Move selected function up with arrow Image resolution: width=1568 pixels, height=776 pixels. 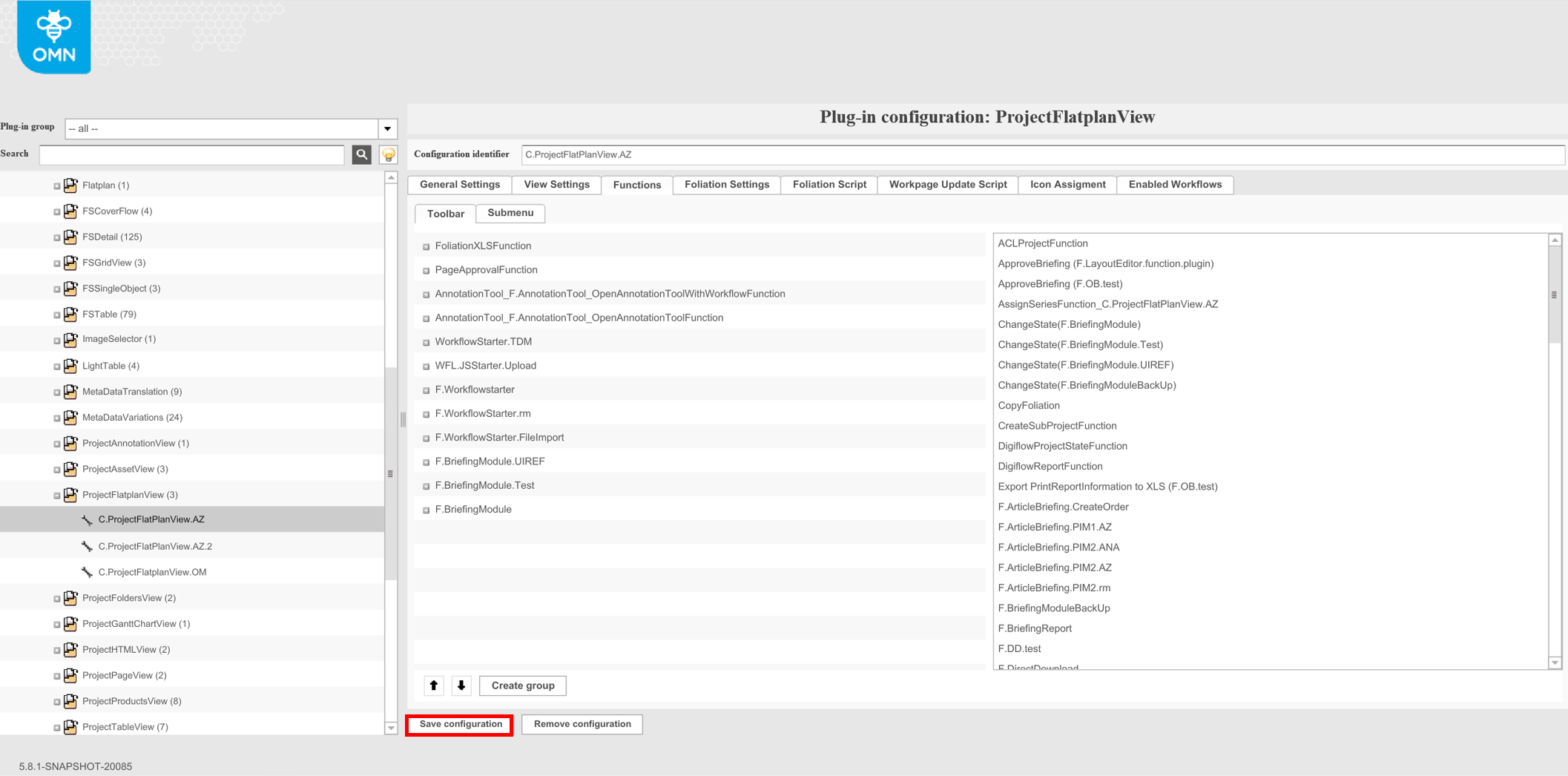434,685
